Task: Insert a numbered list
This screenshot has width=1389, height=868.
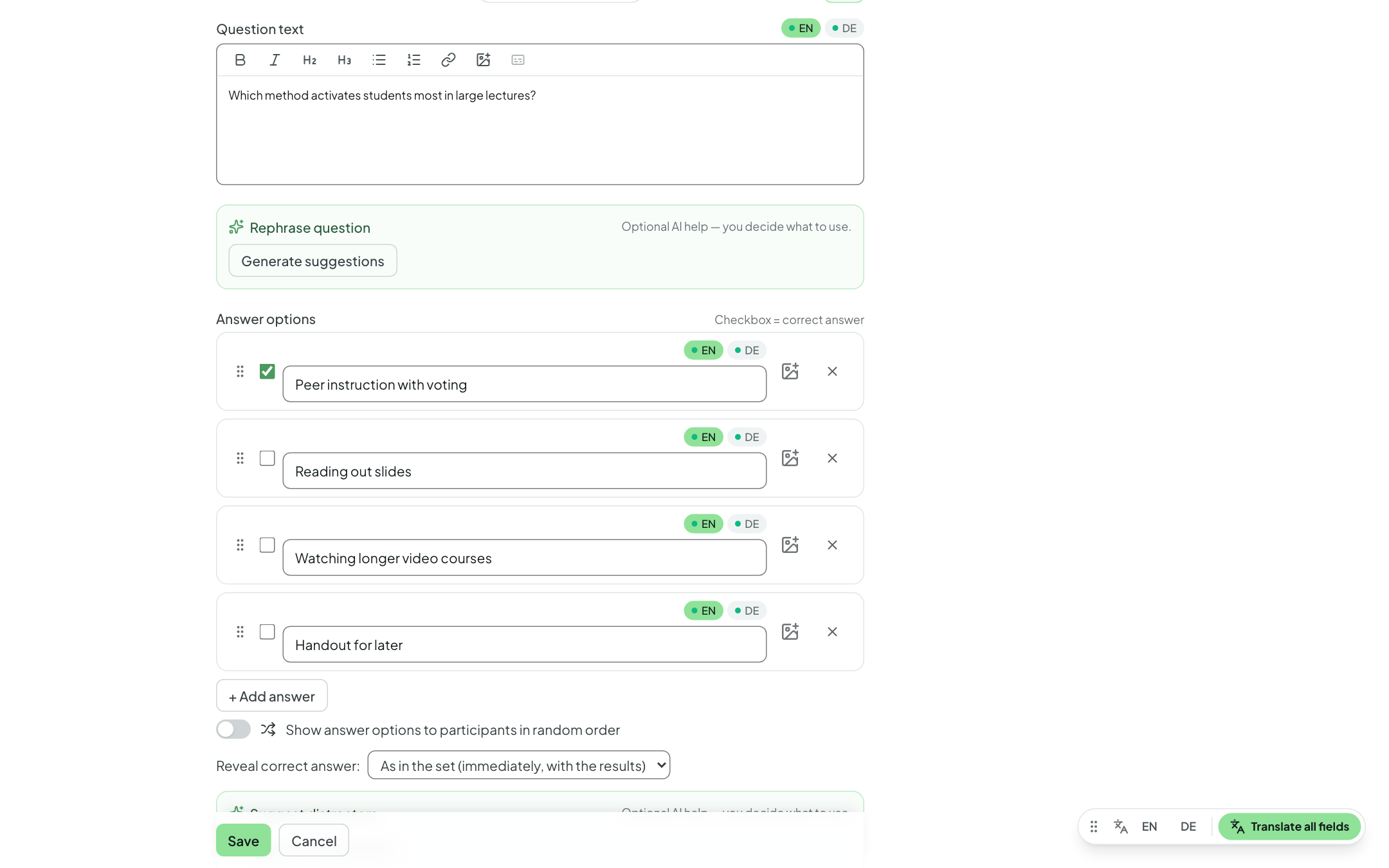Action: click(x=413, y=60)
